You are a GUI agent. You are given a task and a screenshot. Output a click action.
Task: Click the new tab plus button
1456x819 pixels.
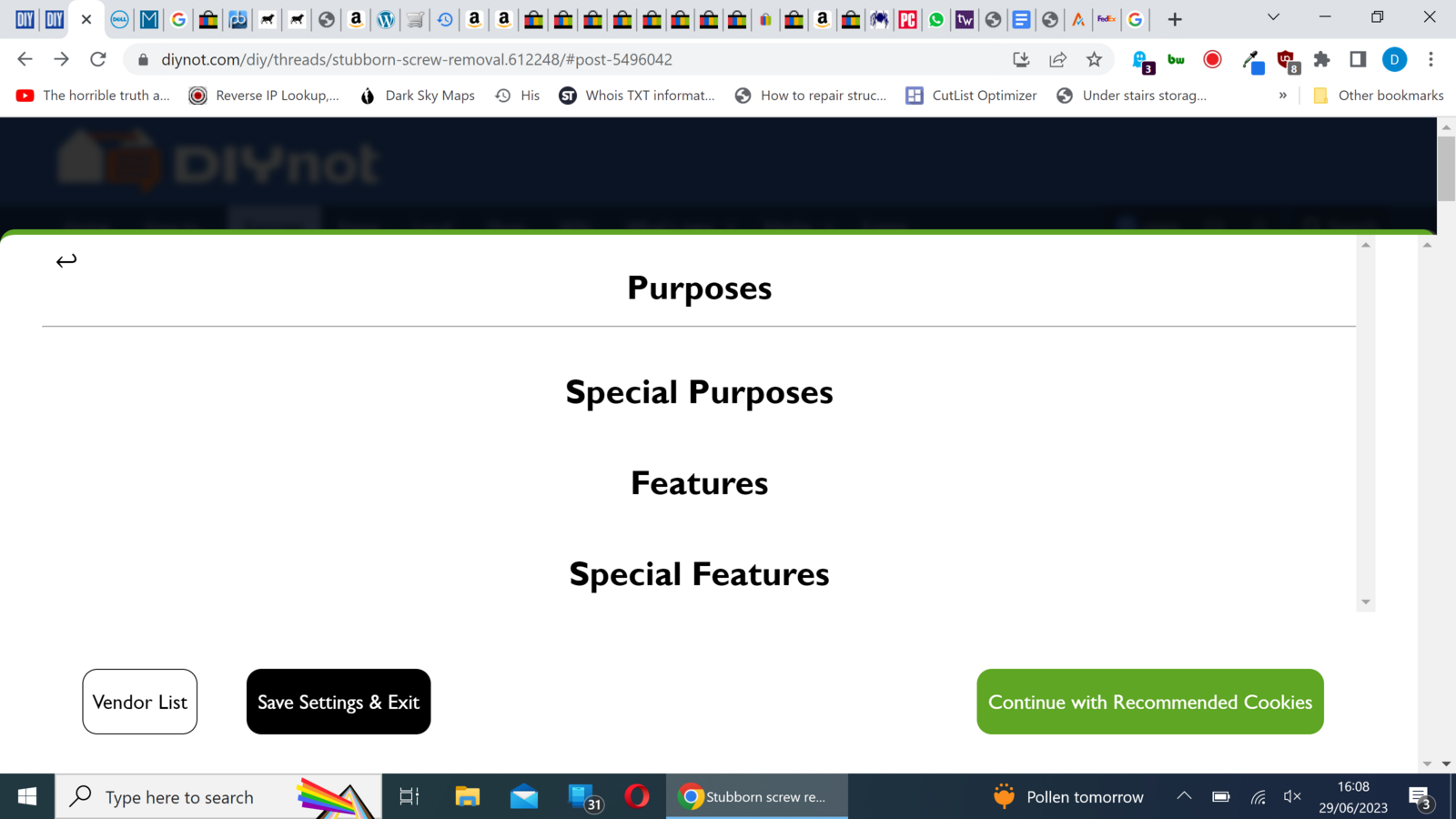[1175, 19]
